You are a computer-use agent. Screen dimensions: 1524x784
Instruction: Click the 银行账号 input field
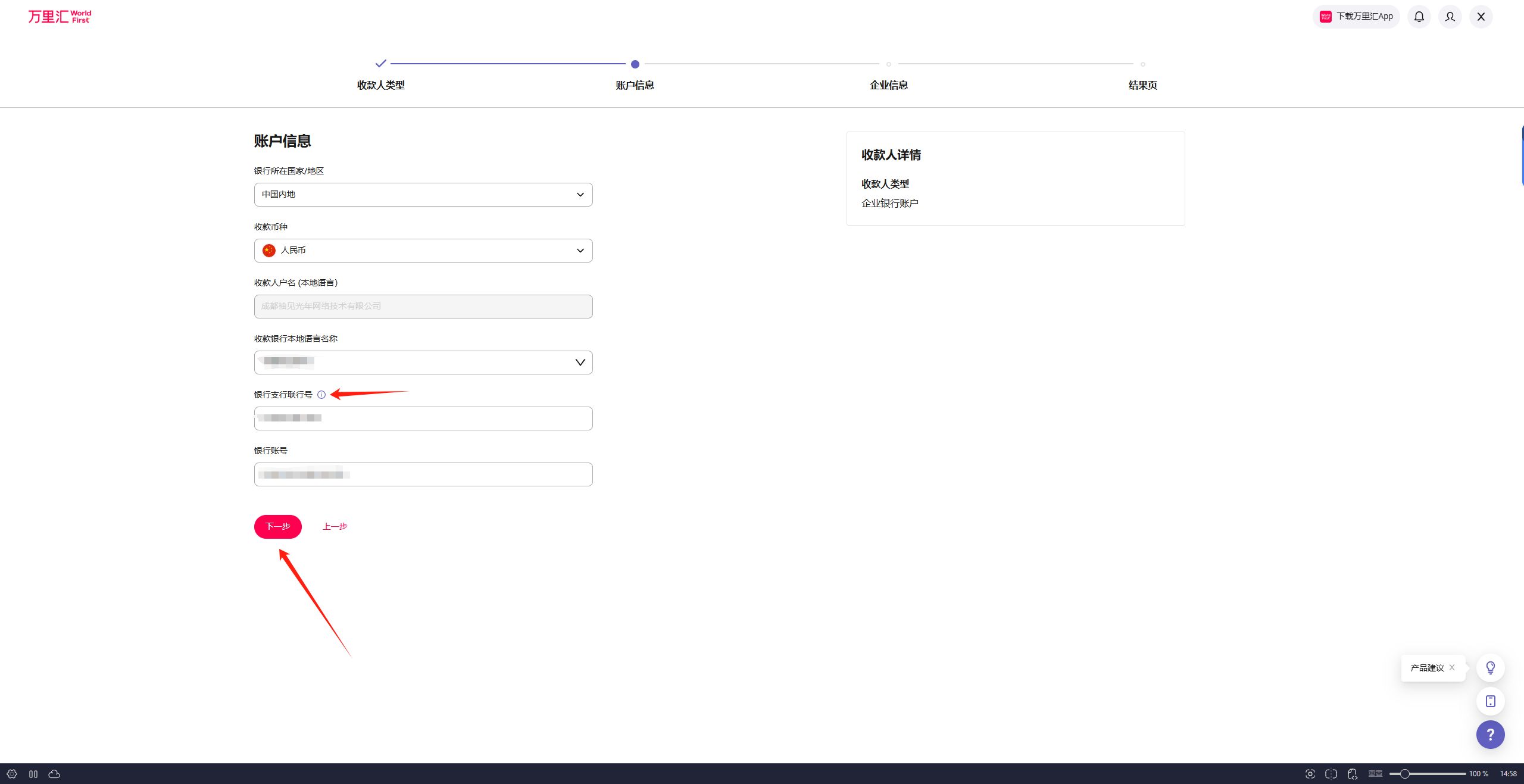point(423,474)
